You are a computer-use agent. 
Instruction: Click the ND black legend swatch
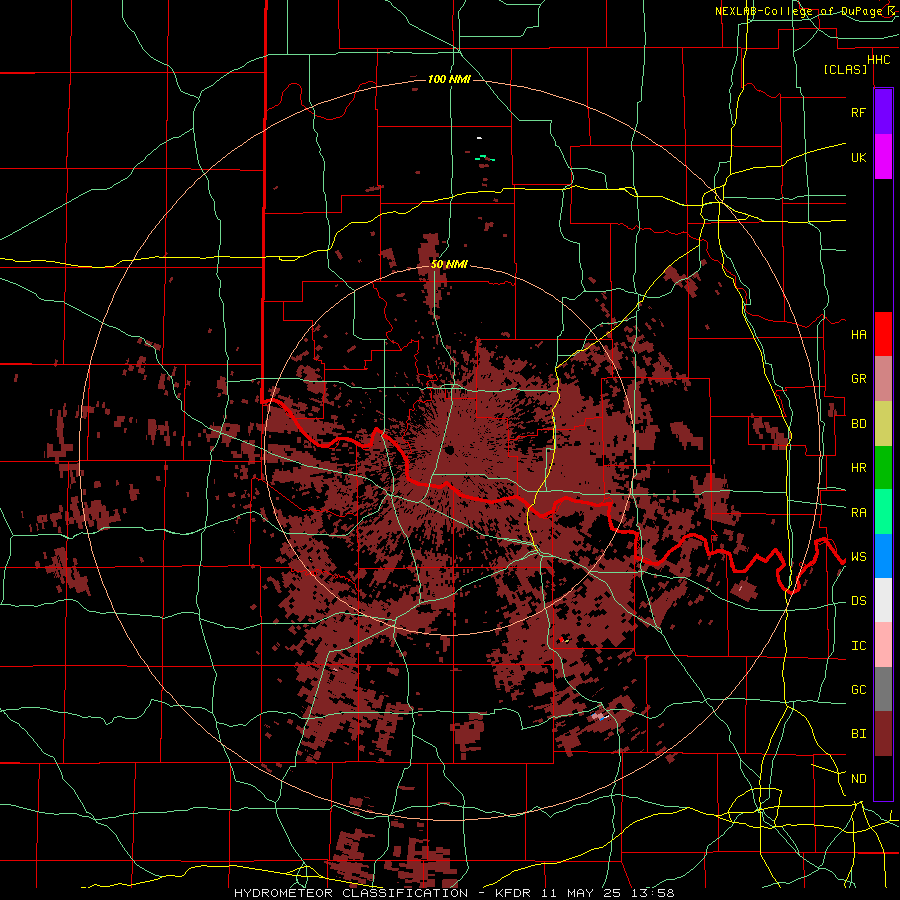pos(883,778)
